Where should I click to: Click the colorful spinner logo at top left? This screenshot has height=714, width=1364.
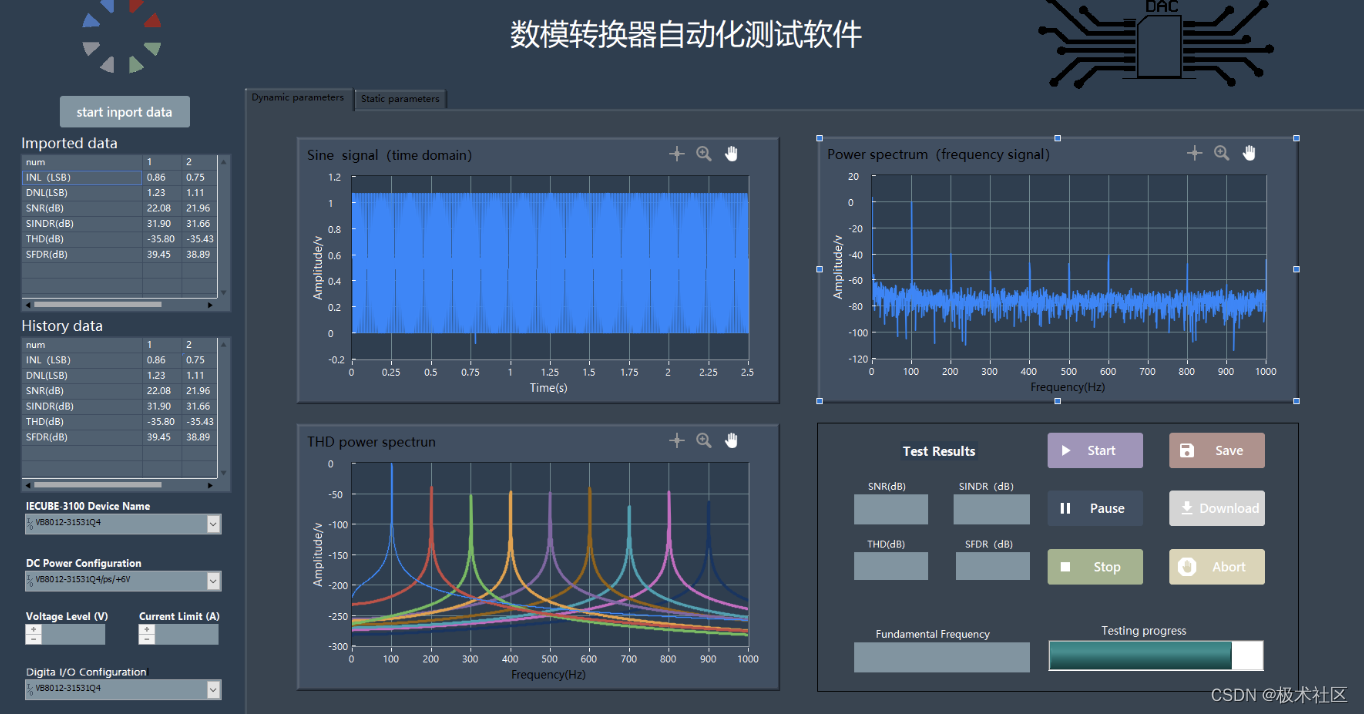[x=122, y=38]
